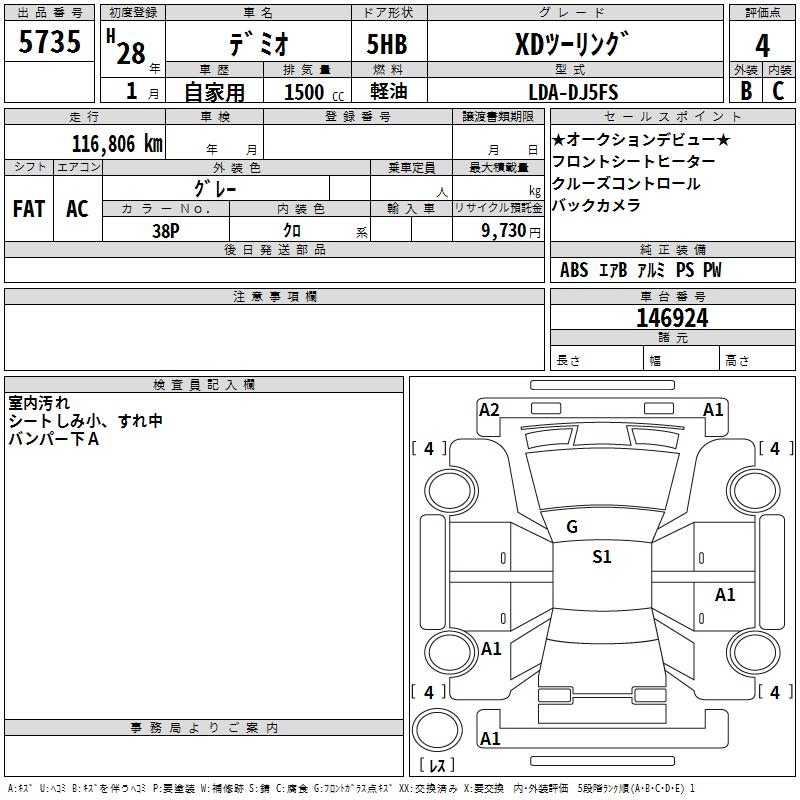The image size is (800, 800).
Task: Select the evaluation score 4 cell
Action: point(762,45)
